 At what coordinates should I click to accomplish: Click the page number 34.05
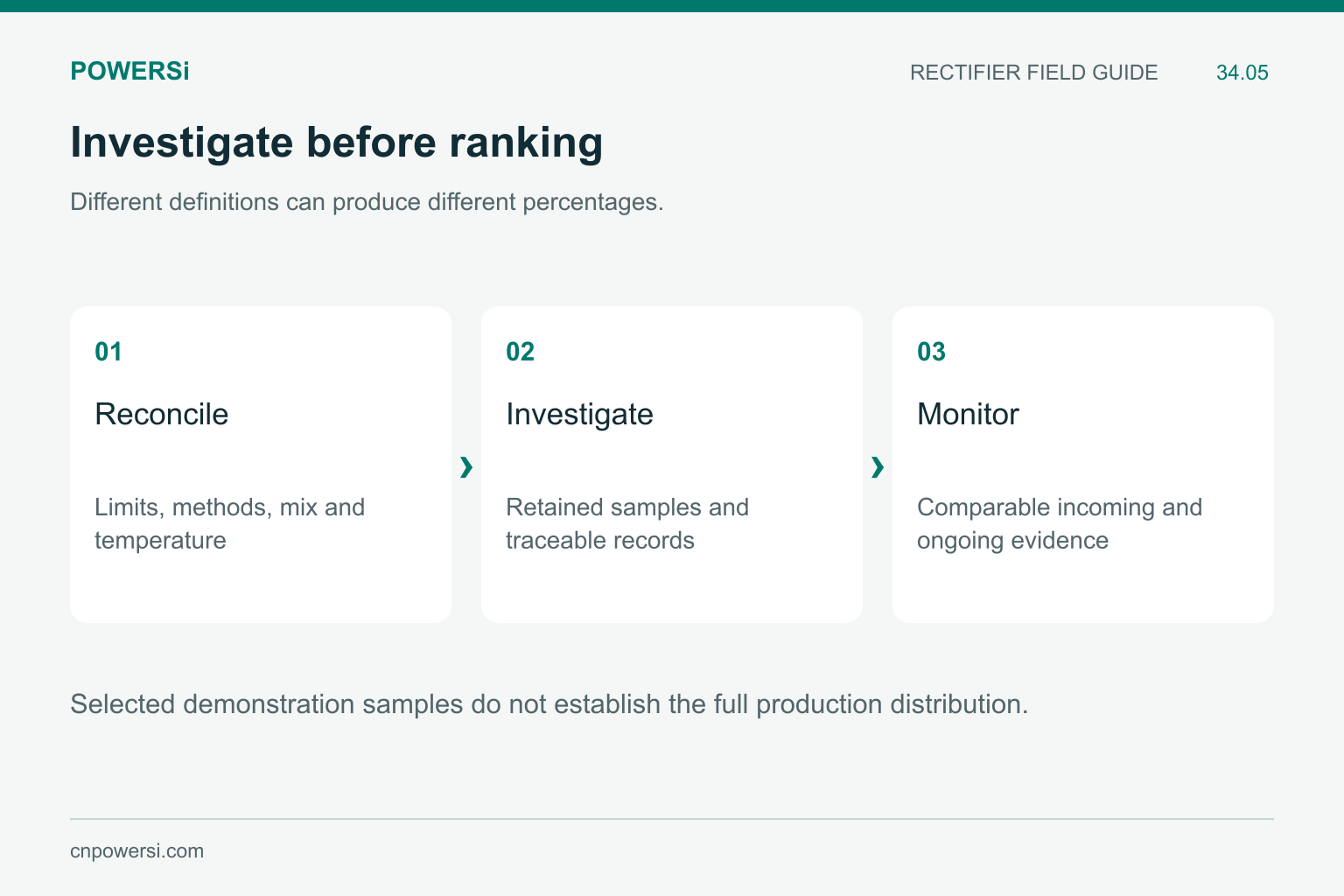click(x=1242, y=73)
